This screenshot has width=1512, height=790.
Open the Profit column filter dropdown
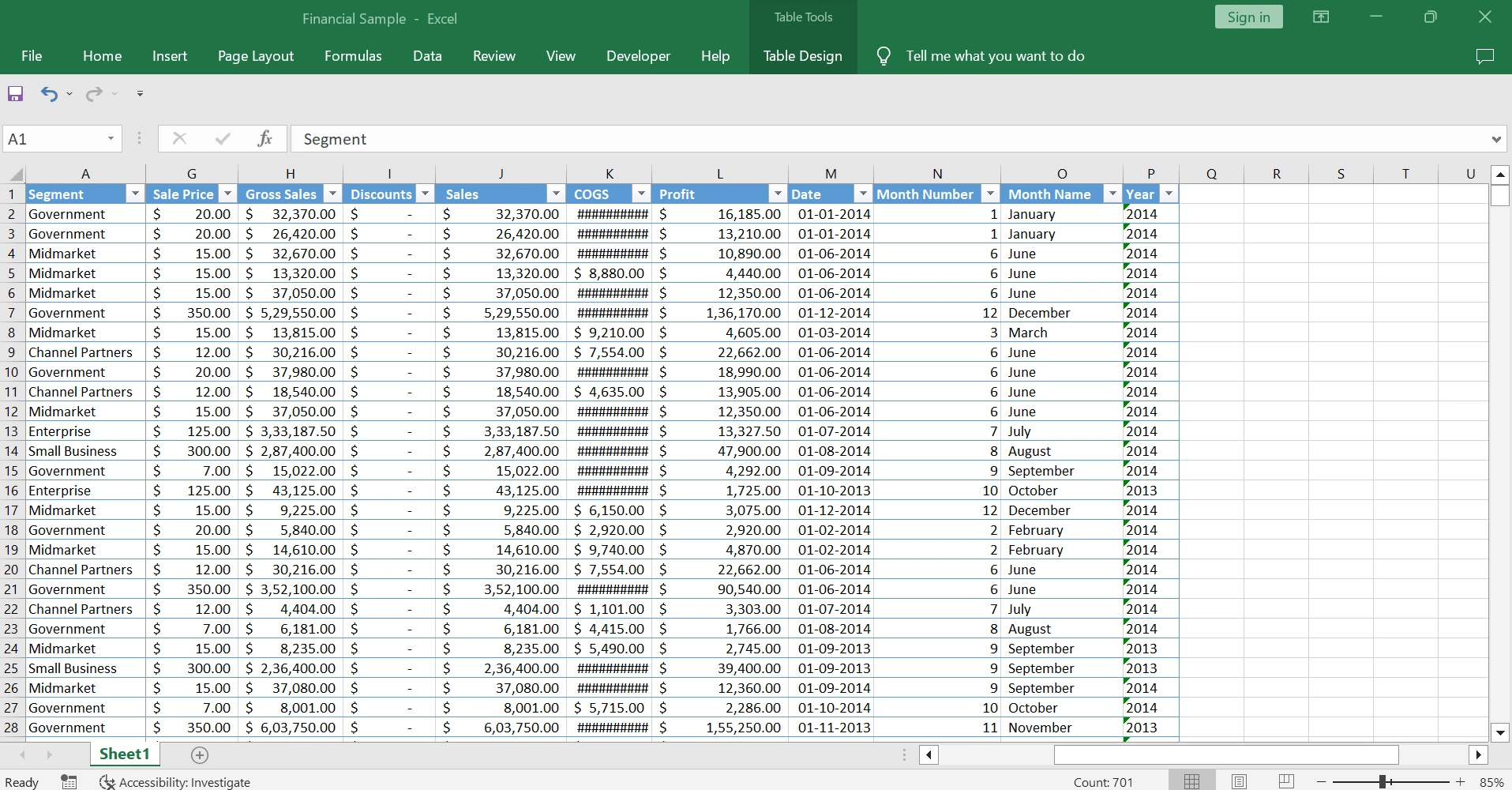pyautogui.click(x=778, y=194)
